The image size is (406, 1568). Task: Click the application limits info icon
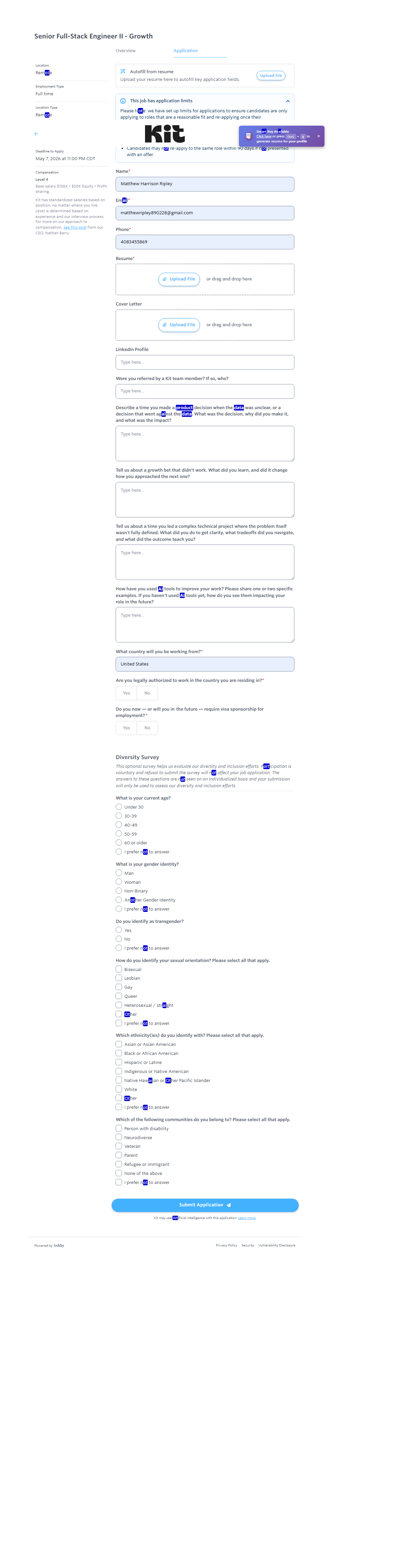pos(123,101)
